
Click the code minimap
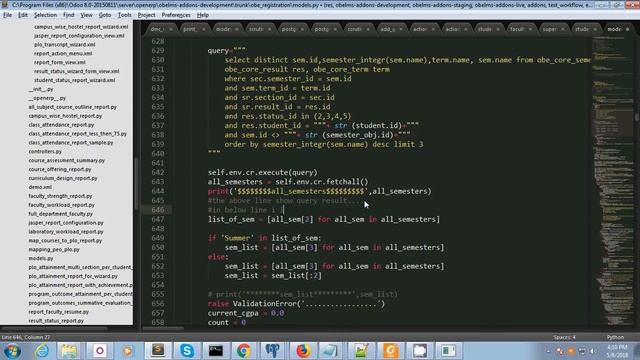click(x=612, y=180)
